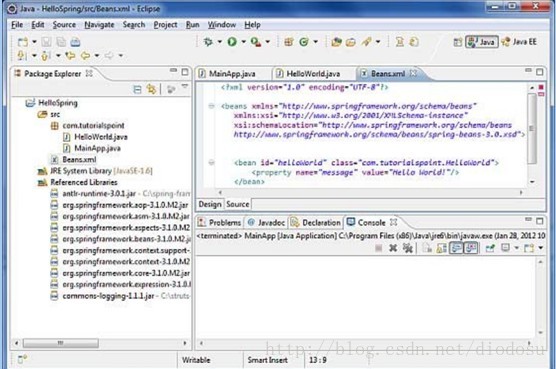
Task: Open the New Java Class dropdown arrow
Action: (316, 42)
